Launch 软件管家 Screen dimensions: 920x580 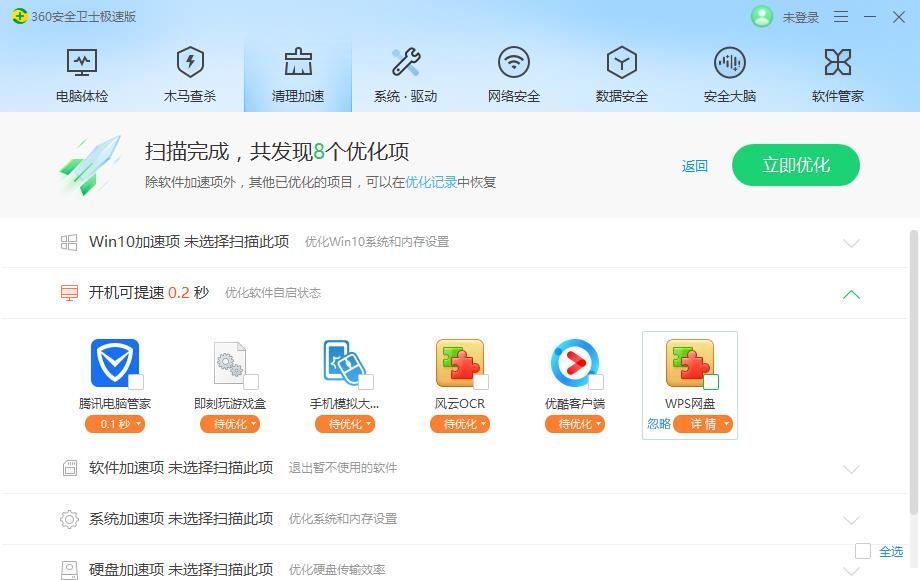(x=836, y=70)
